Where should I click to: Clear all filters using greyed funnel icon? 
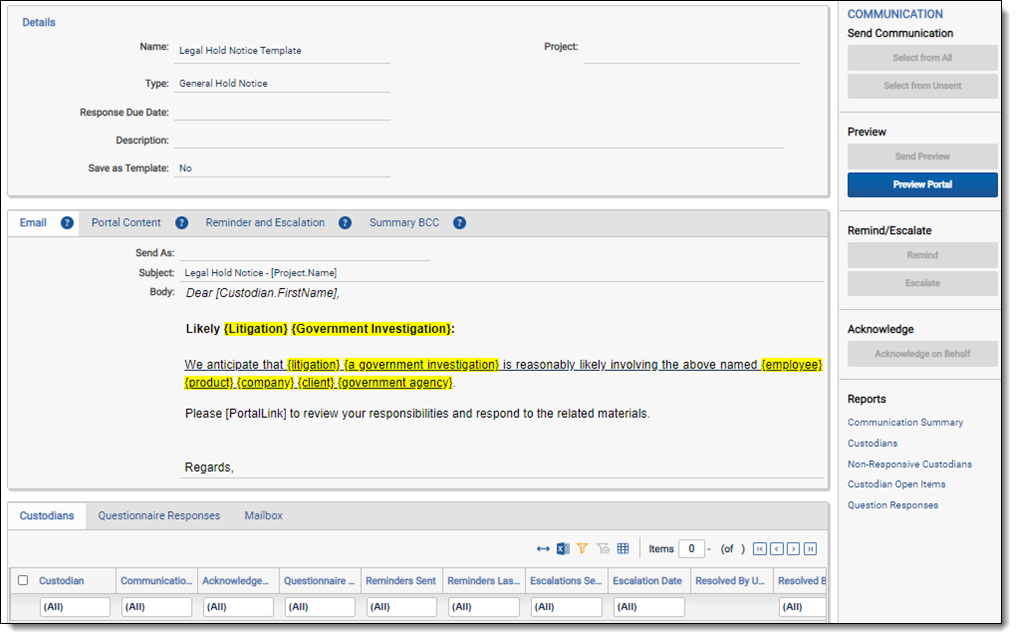point(603,549)
